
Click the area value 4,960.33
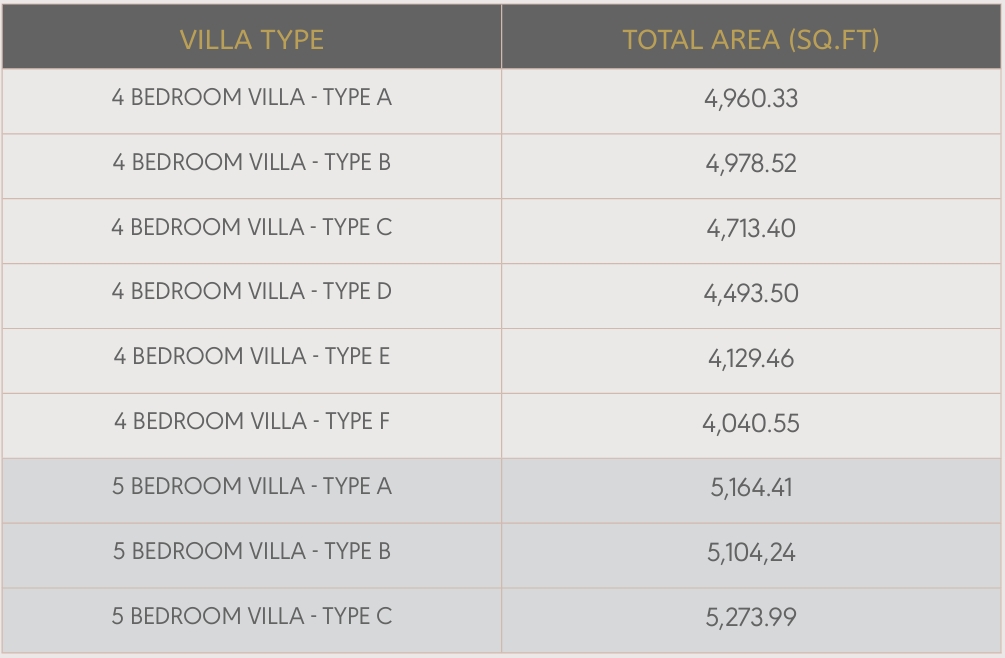tap(751, 99)
